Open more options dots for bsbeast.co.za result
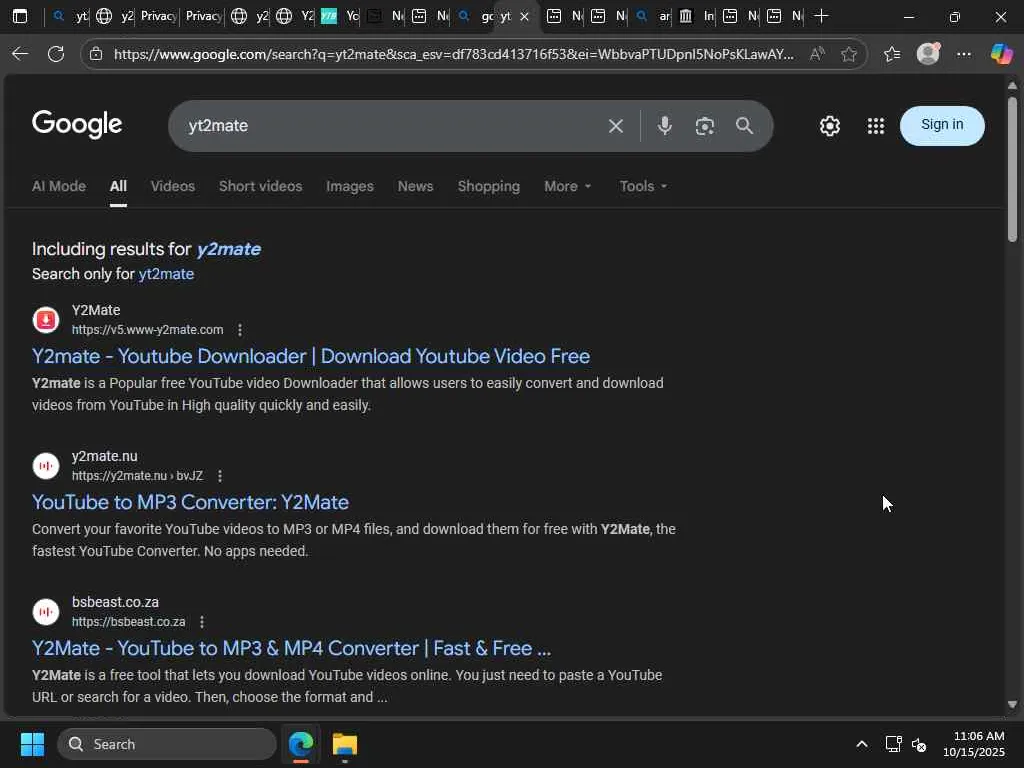Image resolution: width=1024 pixels, height=768 pixels. click(x=202, y=622)
